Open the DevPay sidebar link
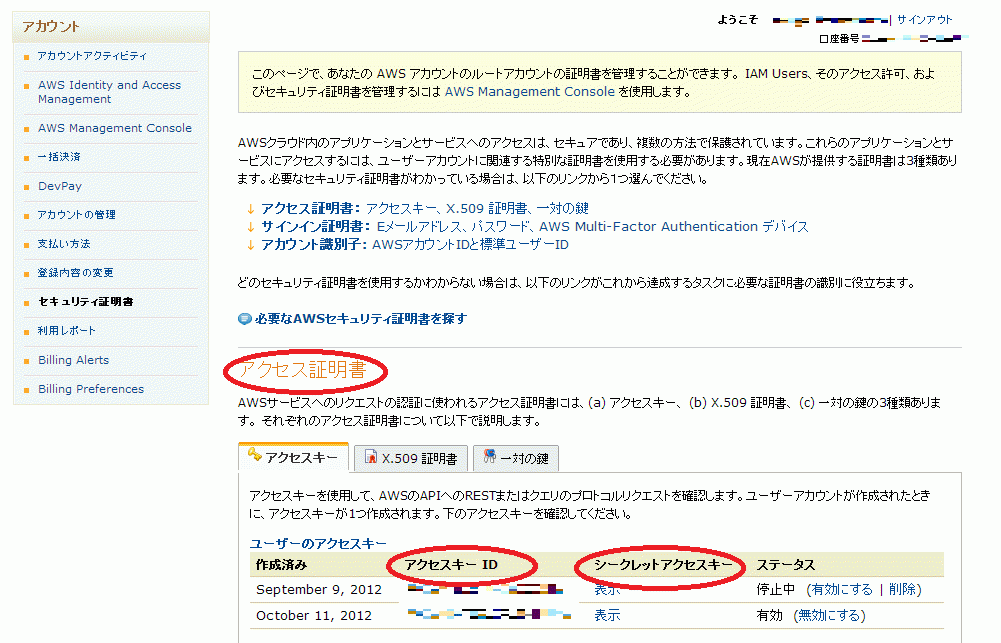This screenshot has width=1001, height=643. 60,186
